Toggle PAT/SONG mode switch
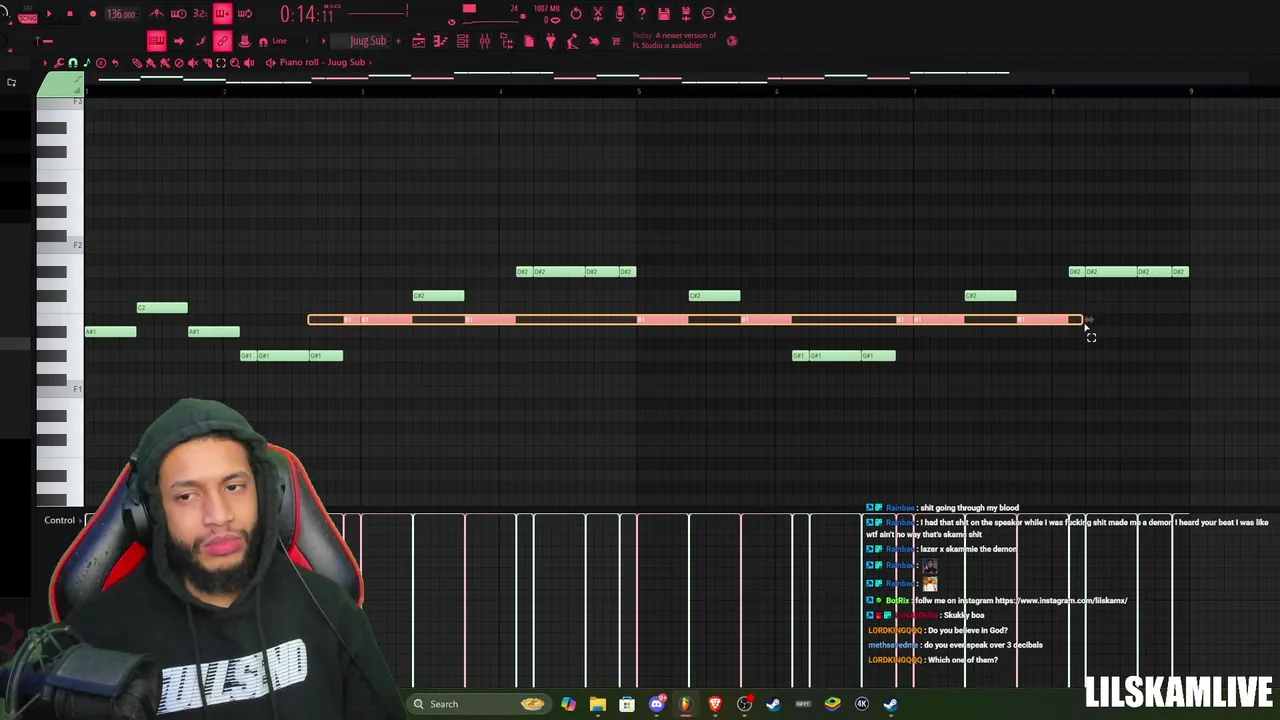This screenshot has height=720, width=1280. (x=27, y=14)
